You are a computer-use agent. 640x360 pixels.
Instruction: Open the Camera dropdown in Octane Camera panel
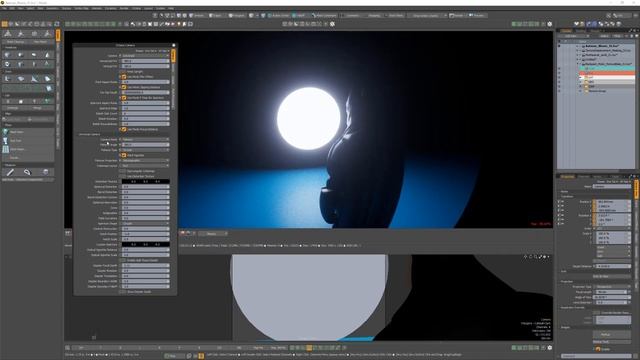[145, 56]
